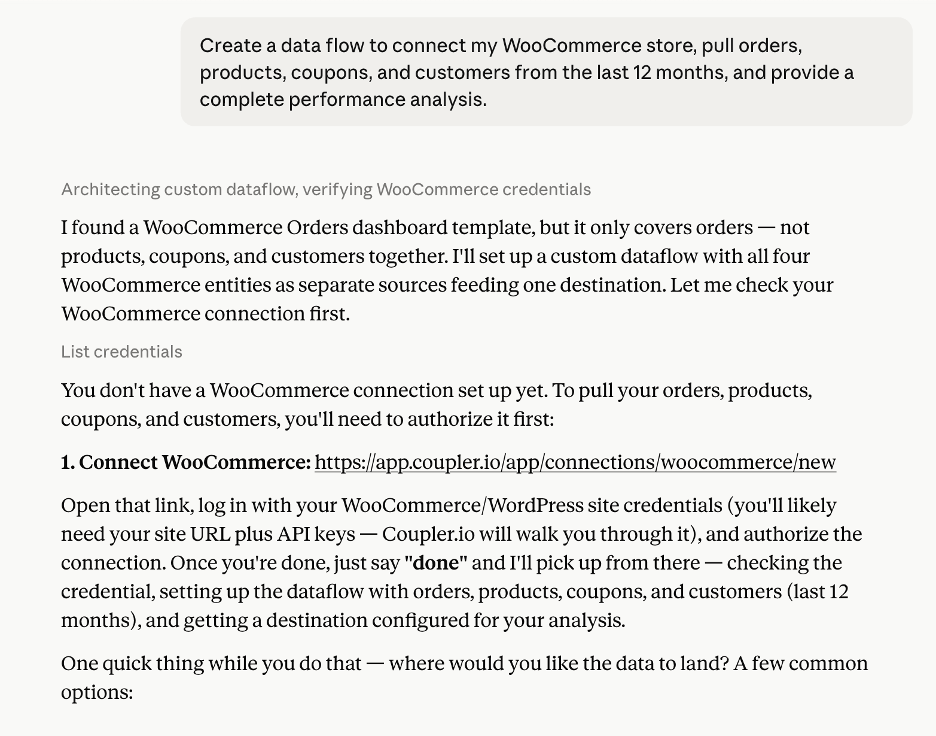Open the app.coupler.io WooCommerce connection link
Viewport: 936px width, 736px height.
pos(575,463)
